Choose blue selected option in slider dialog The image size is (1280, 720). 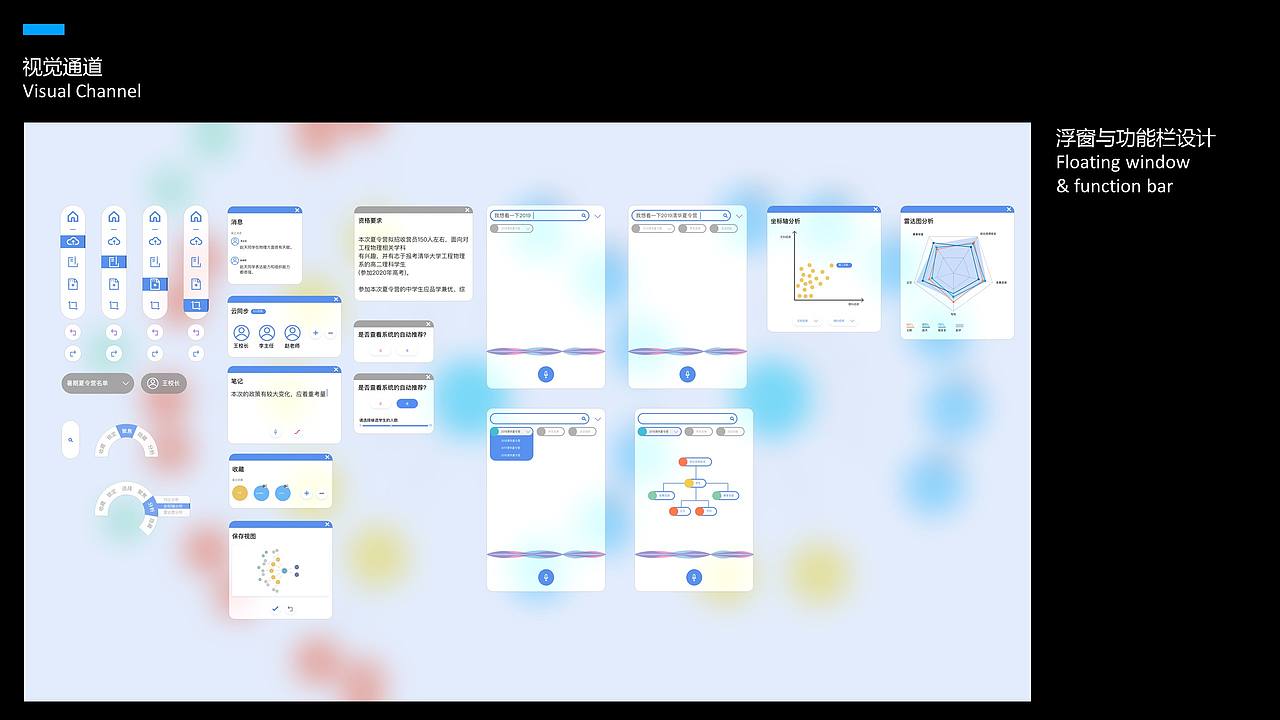[407, 403]
